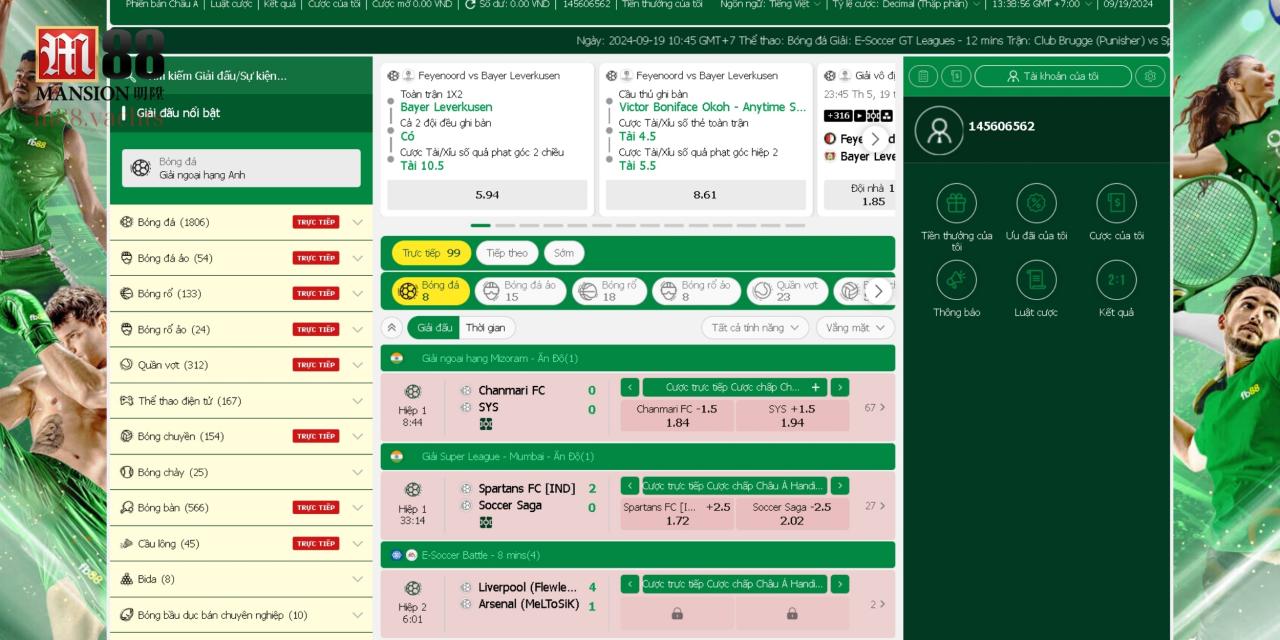Open Luật cược in top bar
Image resolution: width=1280 pixels, height=640 pixels.
click(x=231, y=4)
